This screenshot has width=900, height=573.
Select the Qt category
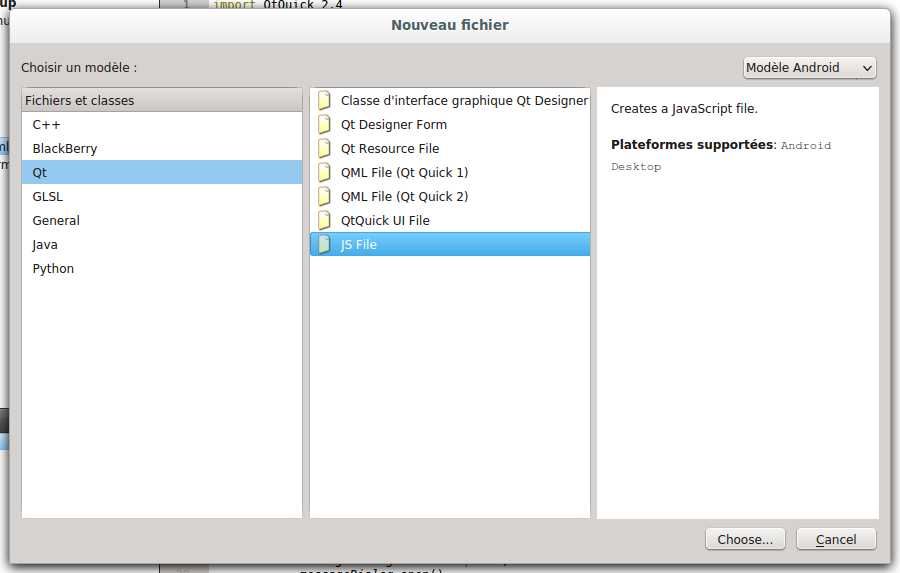[40, 173]
